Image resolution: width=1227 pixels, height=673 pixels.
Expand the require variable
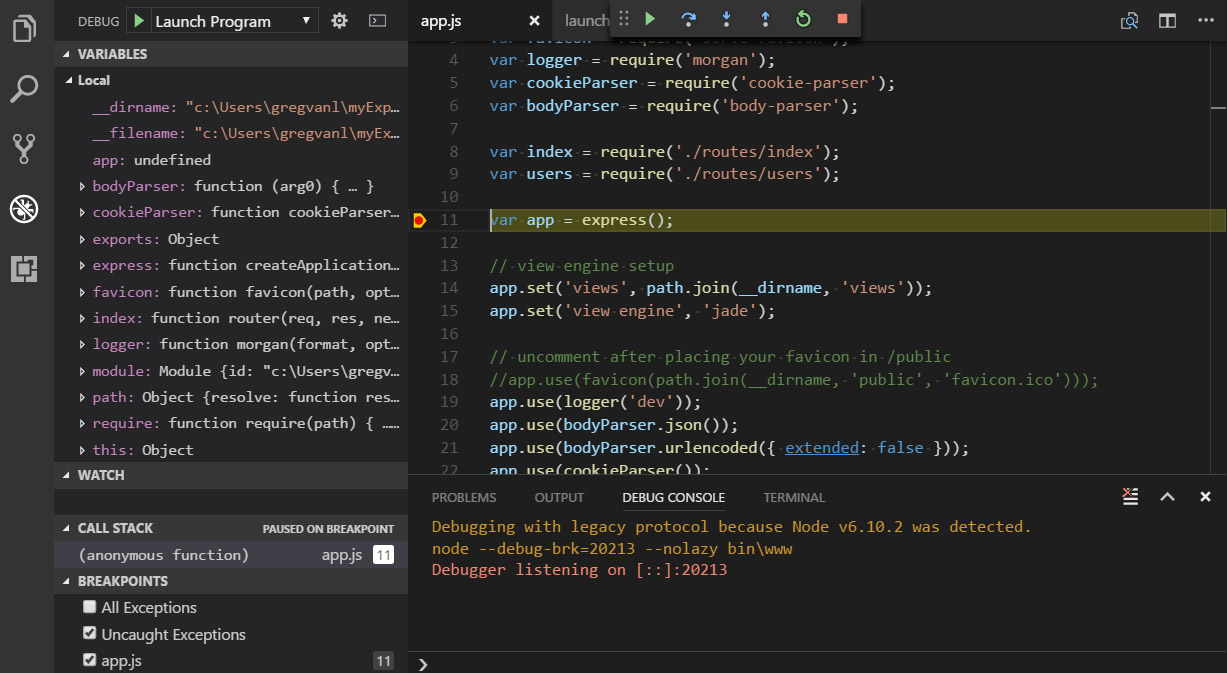tap(82, 423)
